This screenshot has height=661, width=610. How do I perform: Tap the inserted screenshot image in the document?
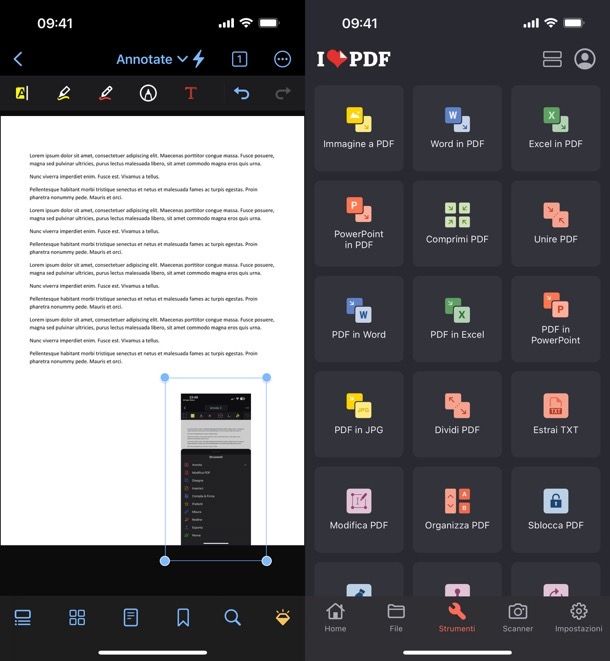216,469
